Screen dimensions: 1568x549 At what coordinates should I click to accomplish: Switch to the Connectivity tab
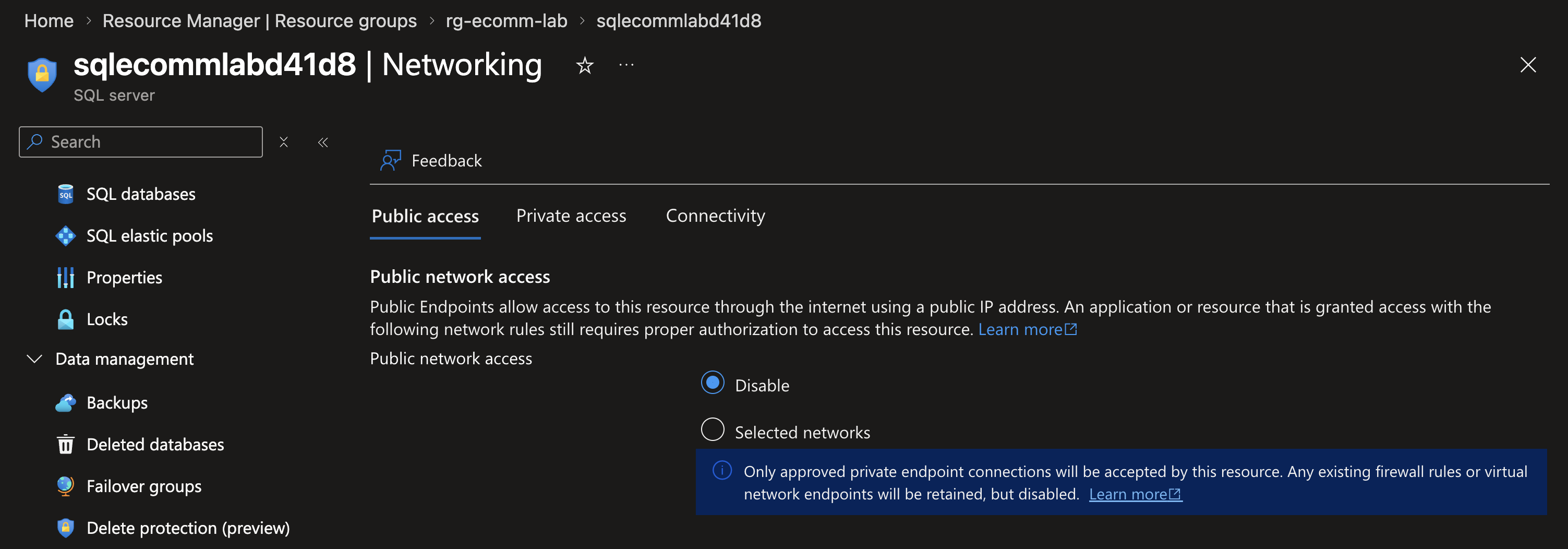pos(715,216)
